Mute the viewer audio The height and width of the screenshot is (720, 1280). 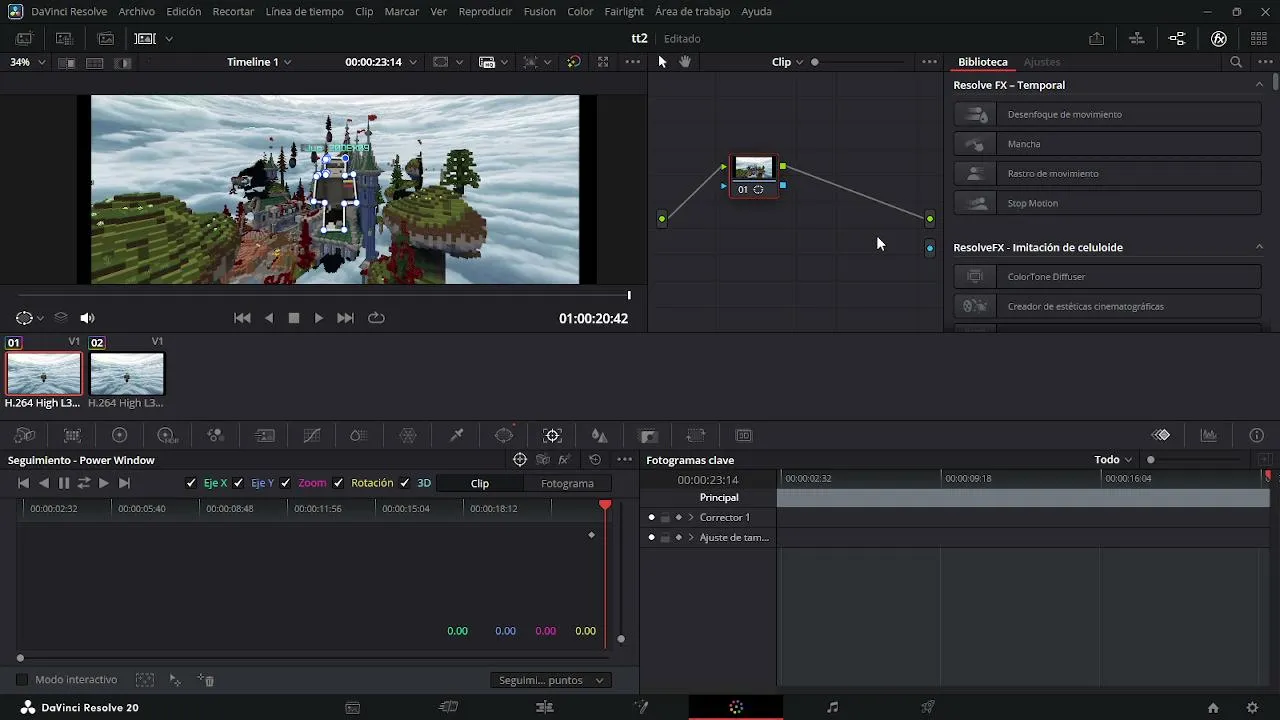click(x=87, y=318)
